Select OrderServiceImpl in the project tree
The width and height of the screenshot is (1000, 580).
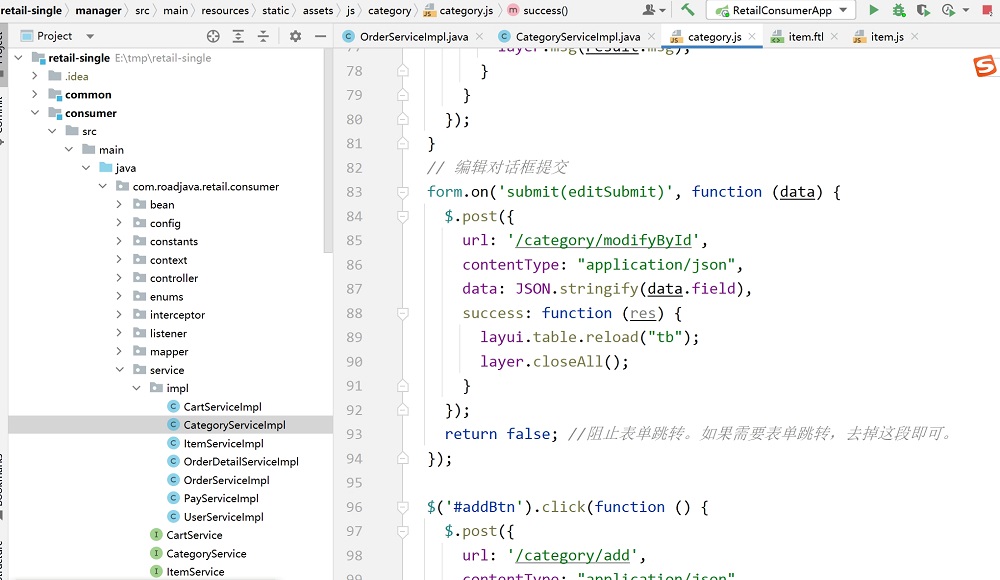226,480
